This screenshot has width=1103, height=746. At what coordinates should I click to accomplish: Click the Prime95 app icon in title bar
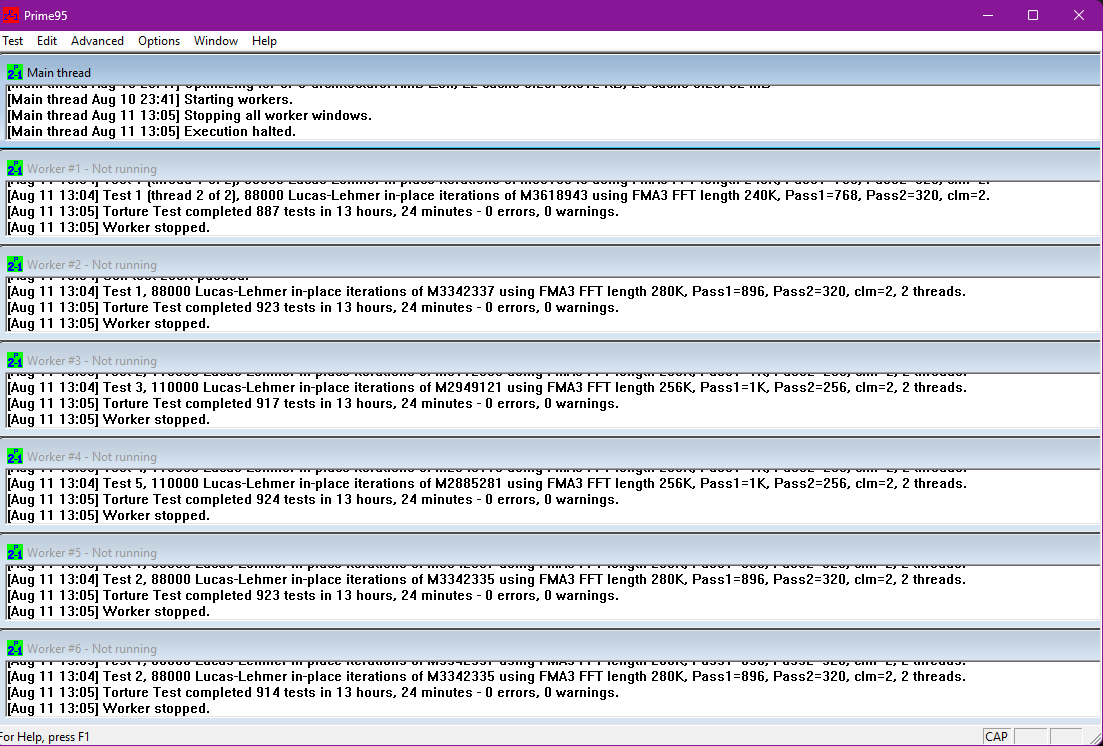[x=11, y=15]
